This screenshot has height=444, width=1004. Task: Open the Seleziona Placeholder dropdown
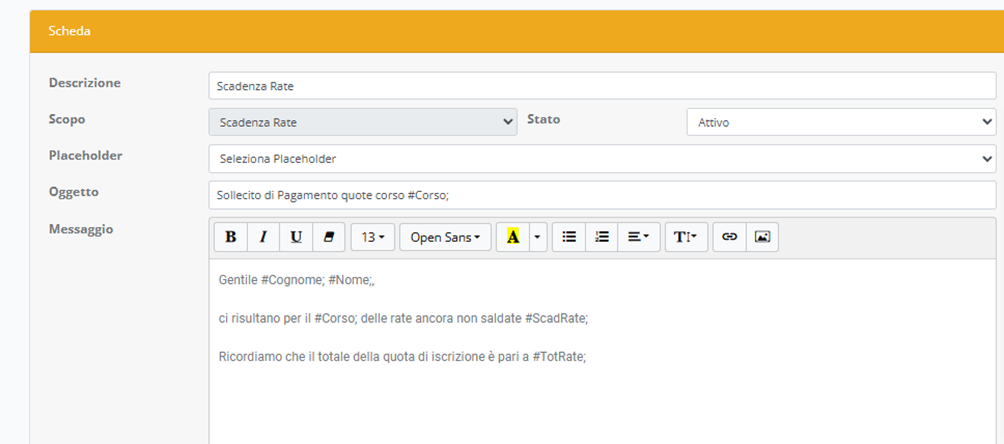pyautogui.click(x=601, y=159)
